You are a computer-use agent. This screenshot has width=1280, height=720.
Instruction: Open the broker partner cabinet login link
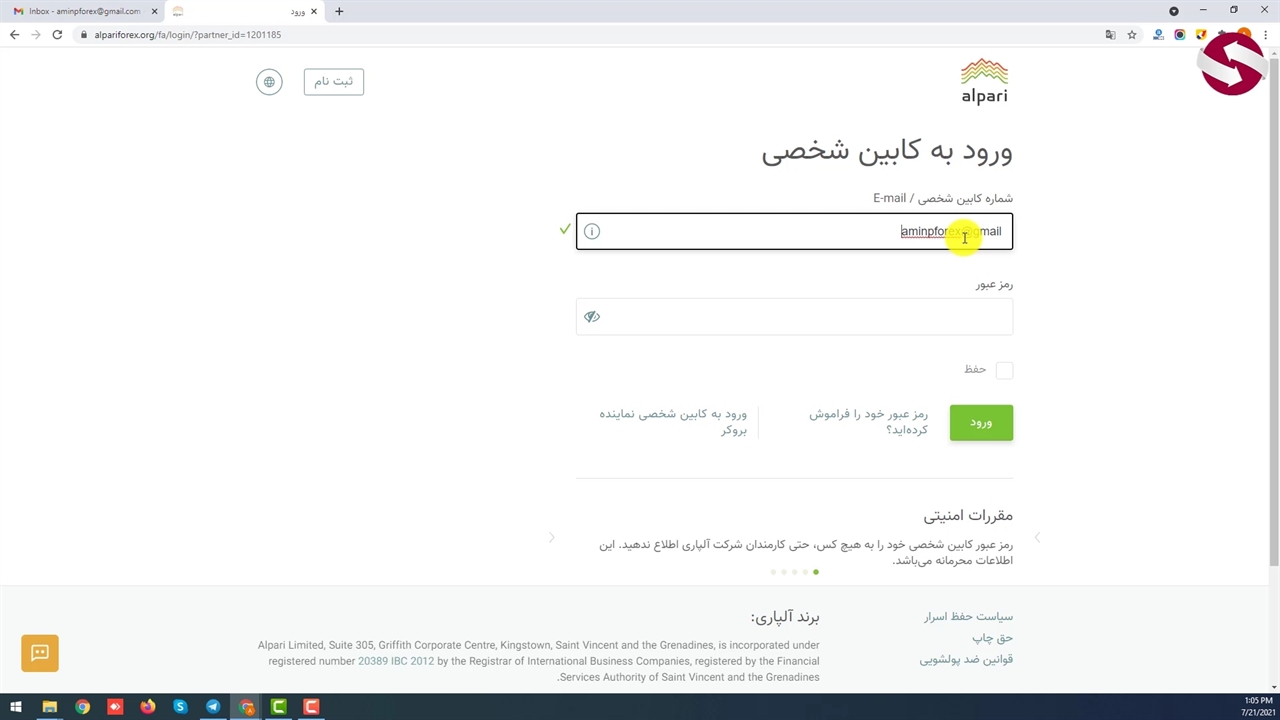pos(673,422)
